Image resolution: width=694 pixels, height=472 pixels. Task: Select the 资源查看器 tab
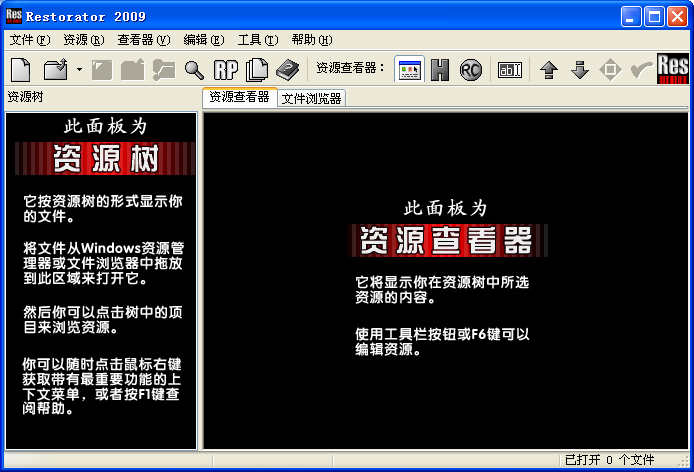[239, 97]
